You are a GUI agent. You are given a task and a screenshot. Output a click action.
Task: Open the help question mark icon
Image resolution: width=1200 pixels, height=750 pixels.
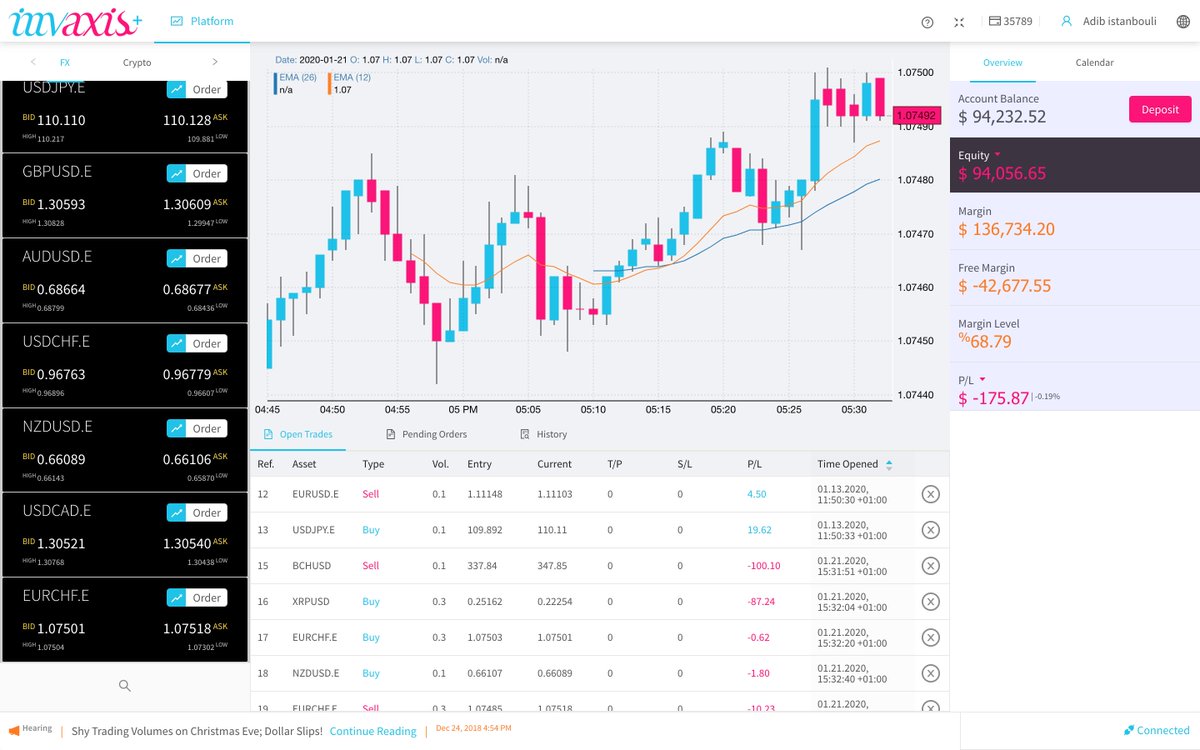(927, 22)
